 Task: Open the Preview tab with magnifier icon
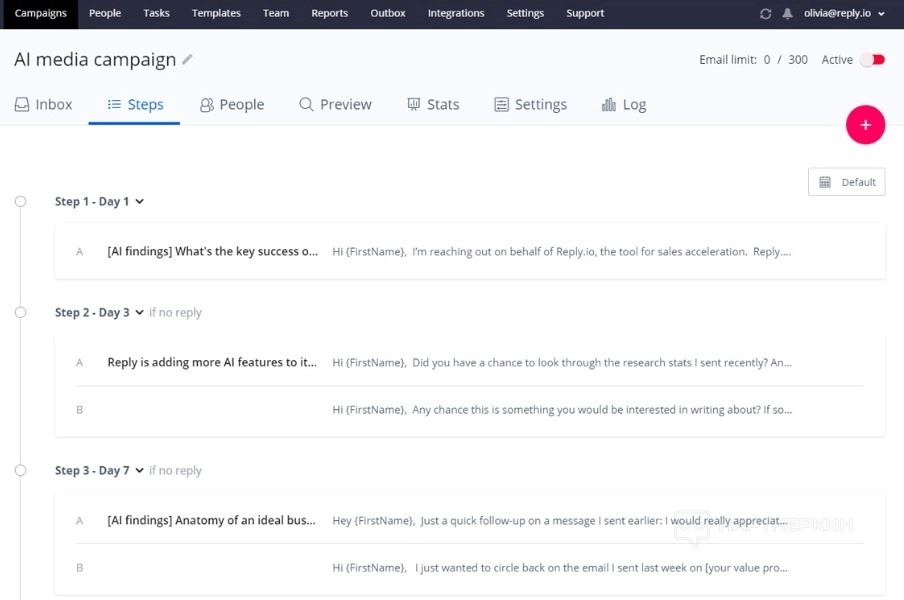(335, 104)
